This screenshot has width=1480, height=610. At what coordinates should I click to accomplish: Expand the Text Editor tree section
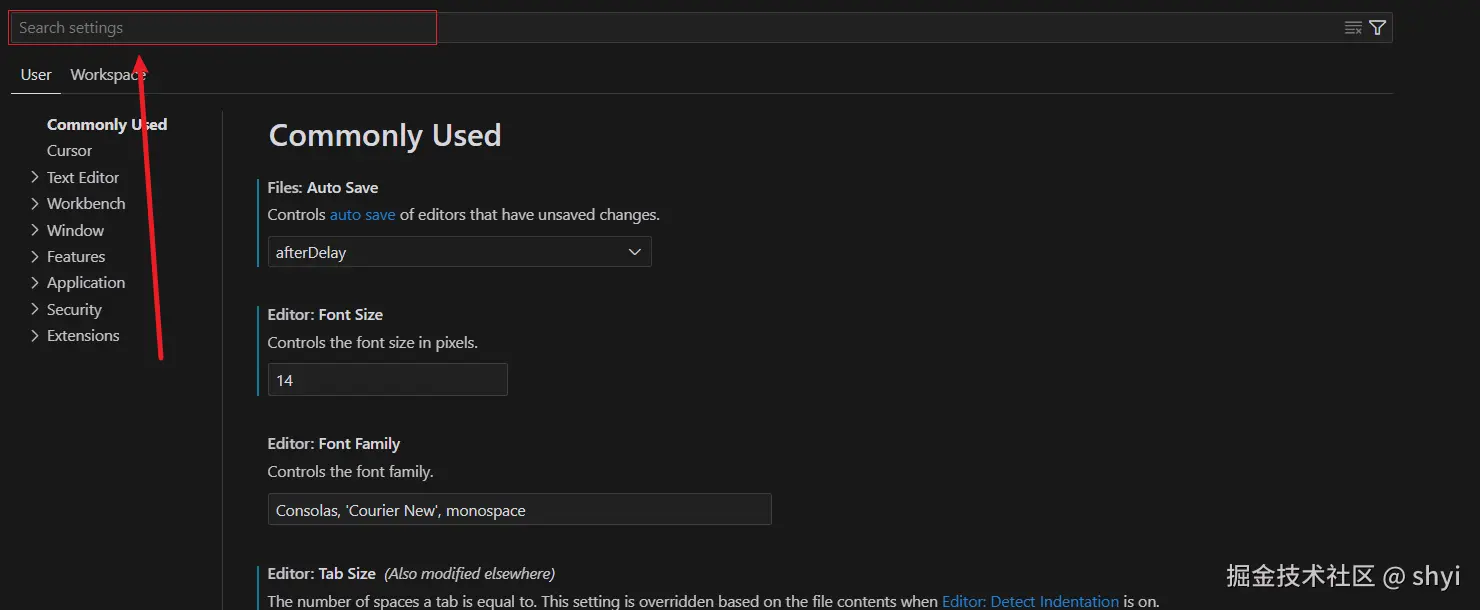tap(35, 177)
